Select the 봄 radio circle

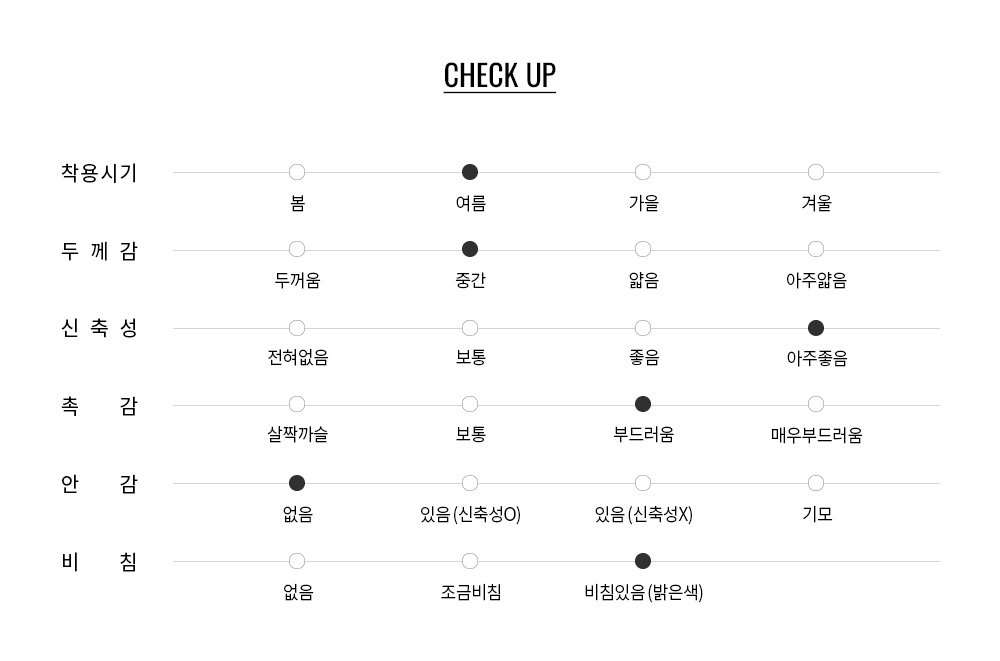[x=297, y=172]
